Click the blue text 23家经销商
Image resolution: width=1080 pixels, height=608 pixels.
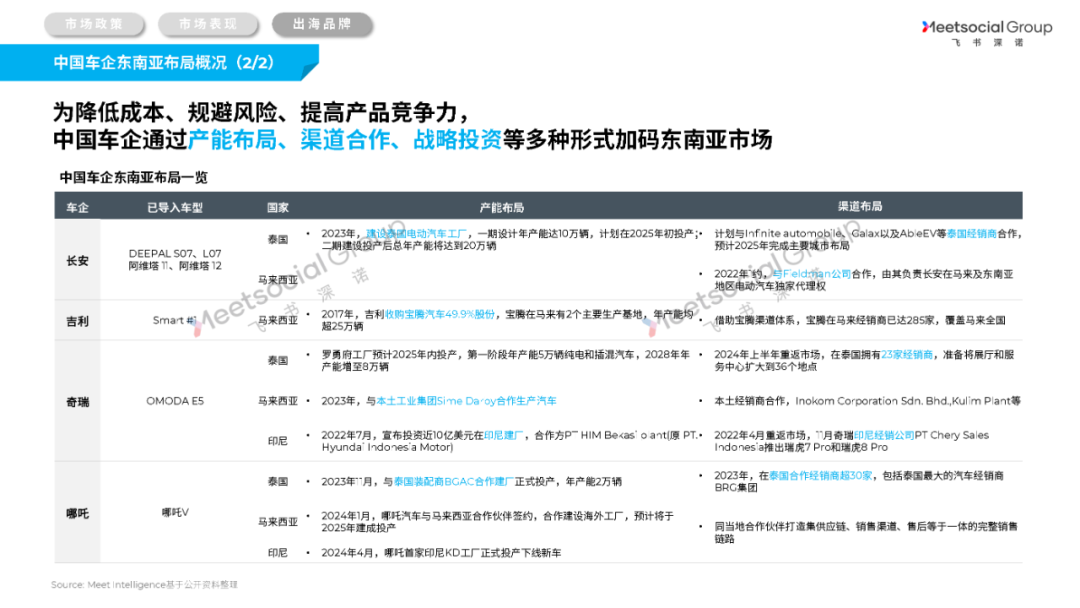[907, 355]
